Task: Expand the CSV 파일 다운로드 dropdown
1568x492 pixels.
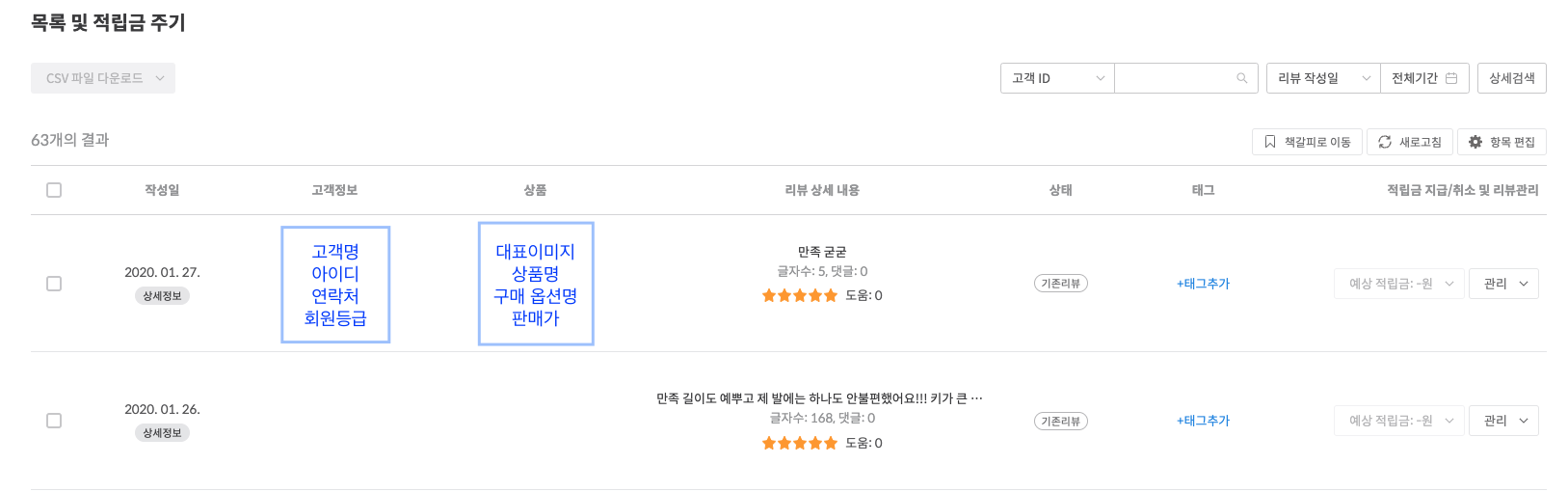Action: [x=103, y=78]
